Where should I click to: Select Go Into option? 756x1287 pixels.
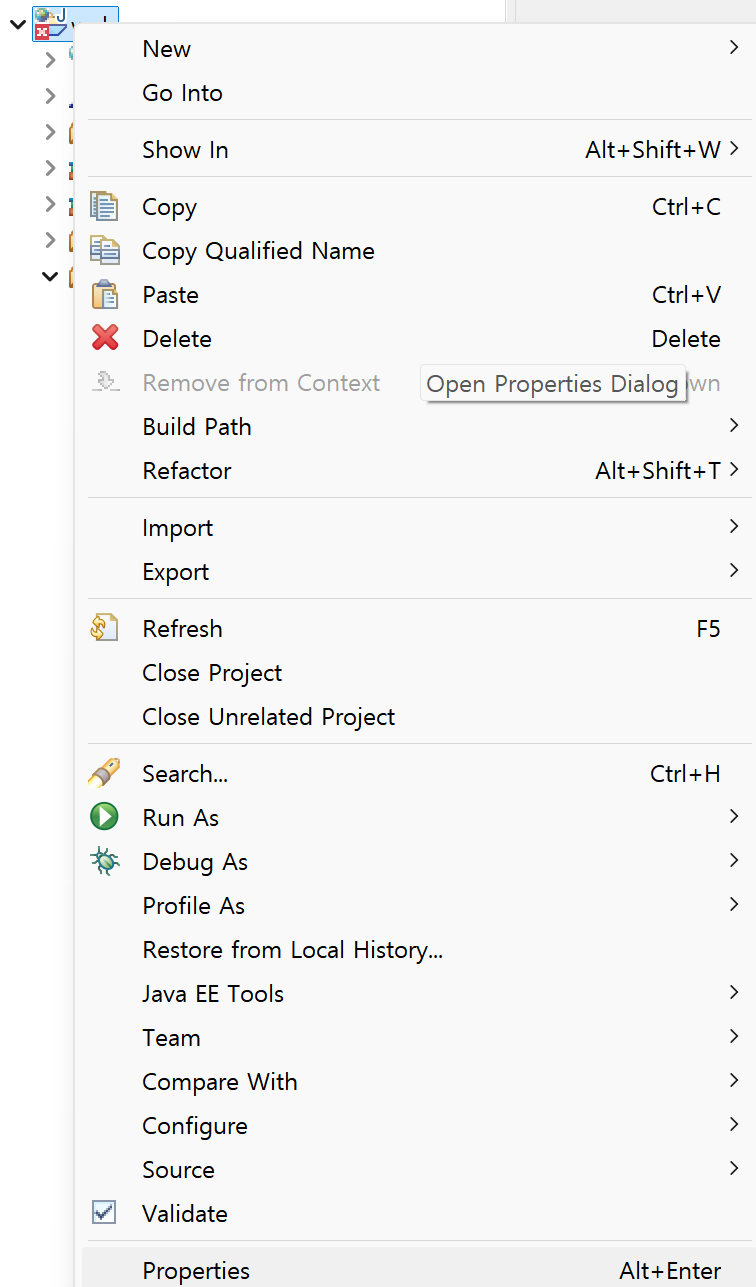[x=182, y=93]
